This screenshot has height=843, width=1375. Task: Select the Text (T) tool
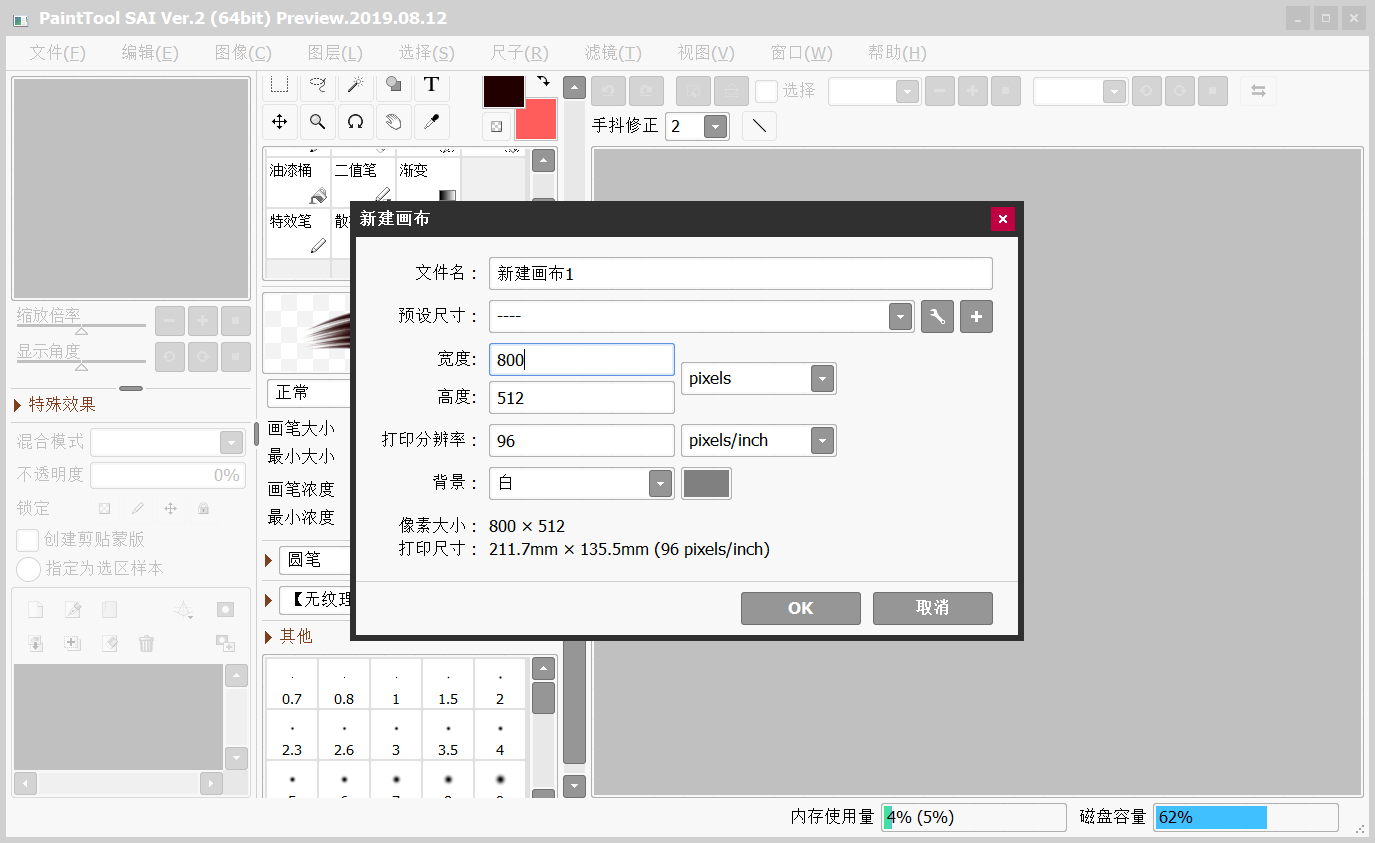tap(431, 86)
